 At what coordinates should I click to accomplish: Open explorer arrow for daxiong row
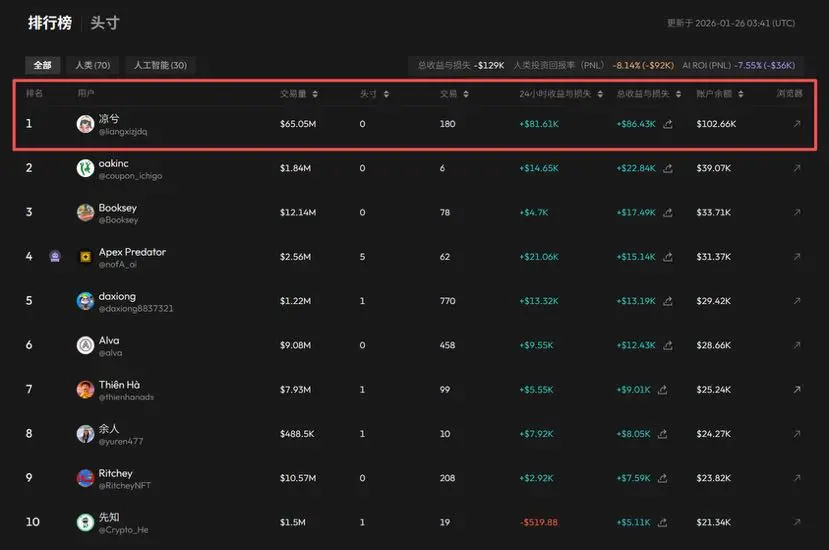797,301
